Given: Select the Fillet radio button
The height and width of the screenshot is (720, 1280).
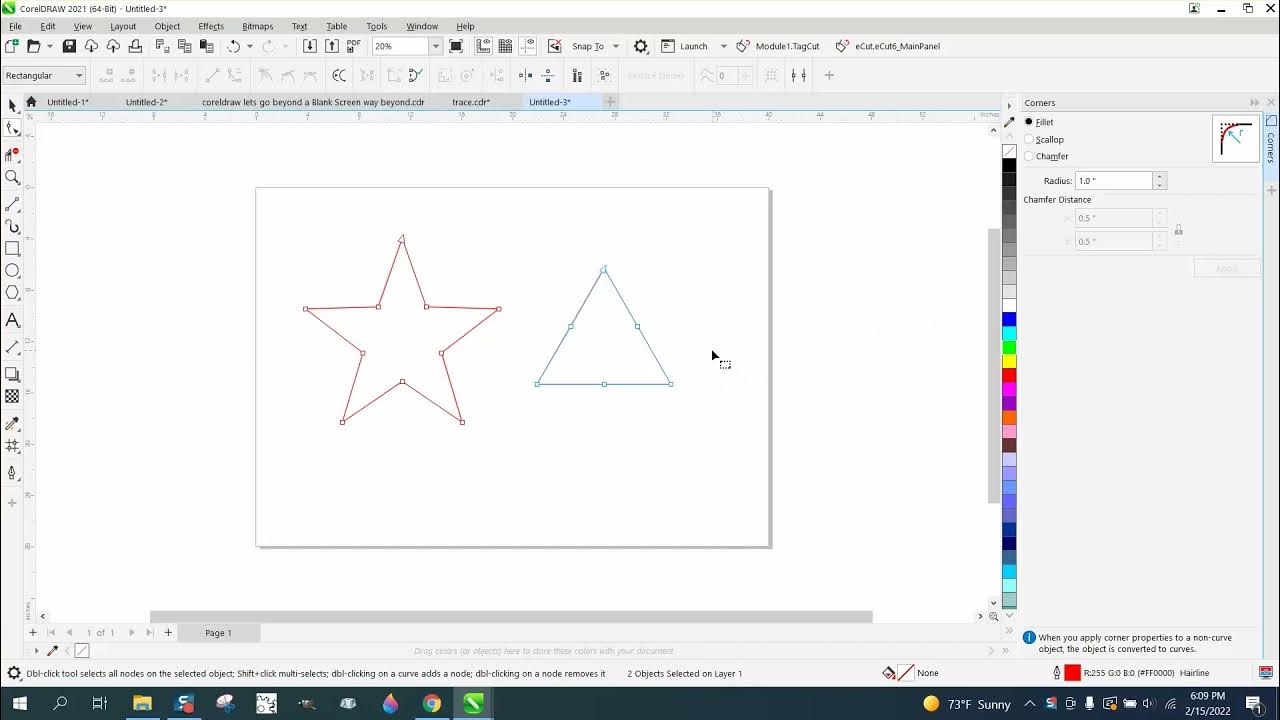Looking at the screenshot, I should click(x=1029, y=122).
